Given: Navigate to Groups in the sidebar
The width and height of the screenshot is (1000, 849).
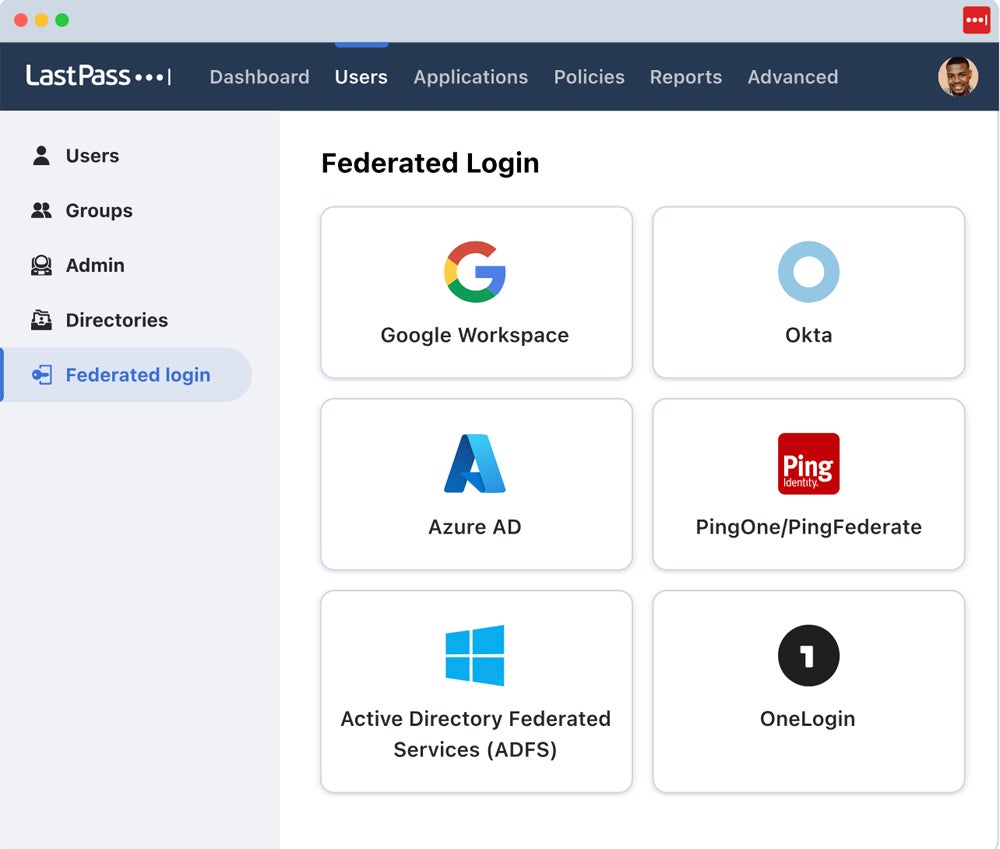Looking at the screenshot, I should [98, 211].
